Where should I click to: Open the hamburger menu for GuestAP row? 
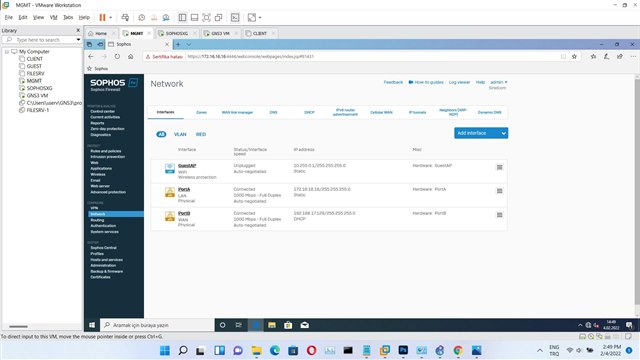click(x=499, y=167)
